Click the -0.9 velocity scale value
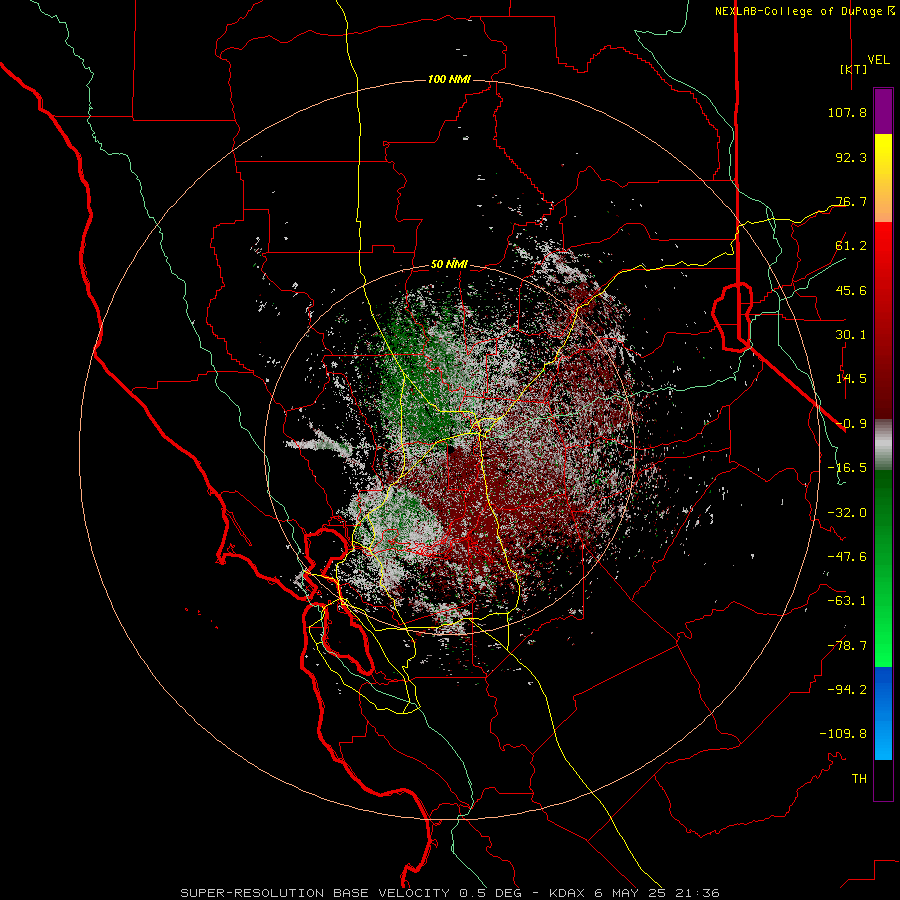Image resolution: width=900 pixels, height=900 pixels. 851,424
